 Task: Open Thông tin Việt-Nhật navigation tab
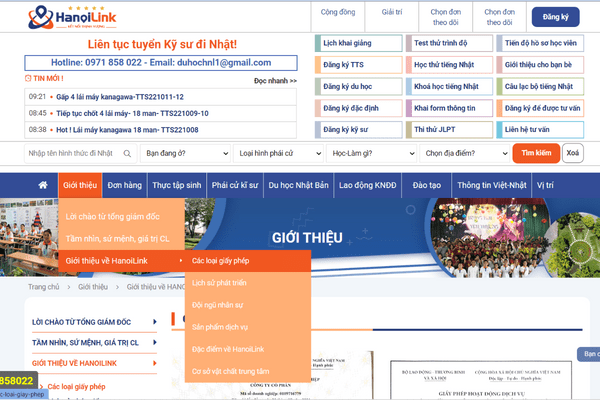(x=492, y=185)
